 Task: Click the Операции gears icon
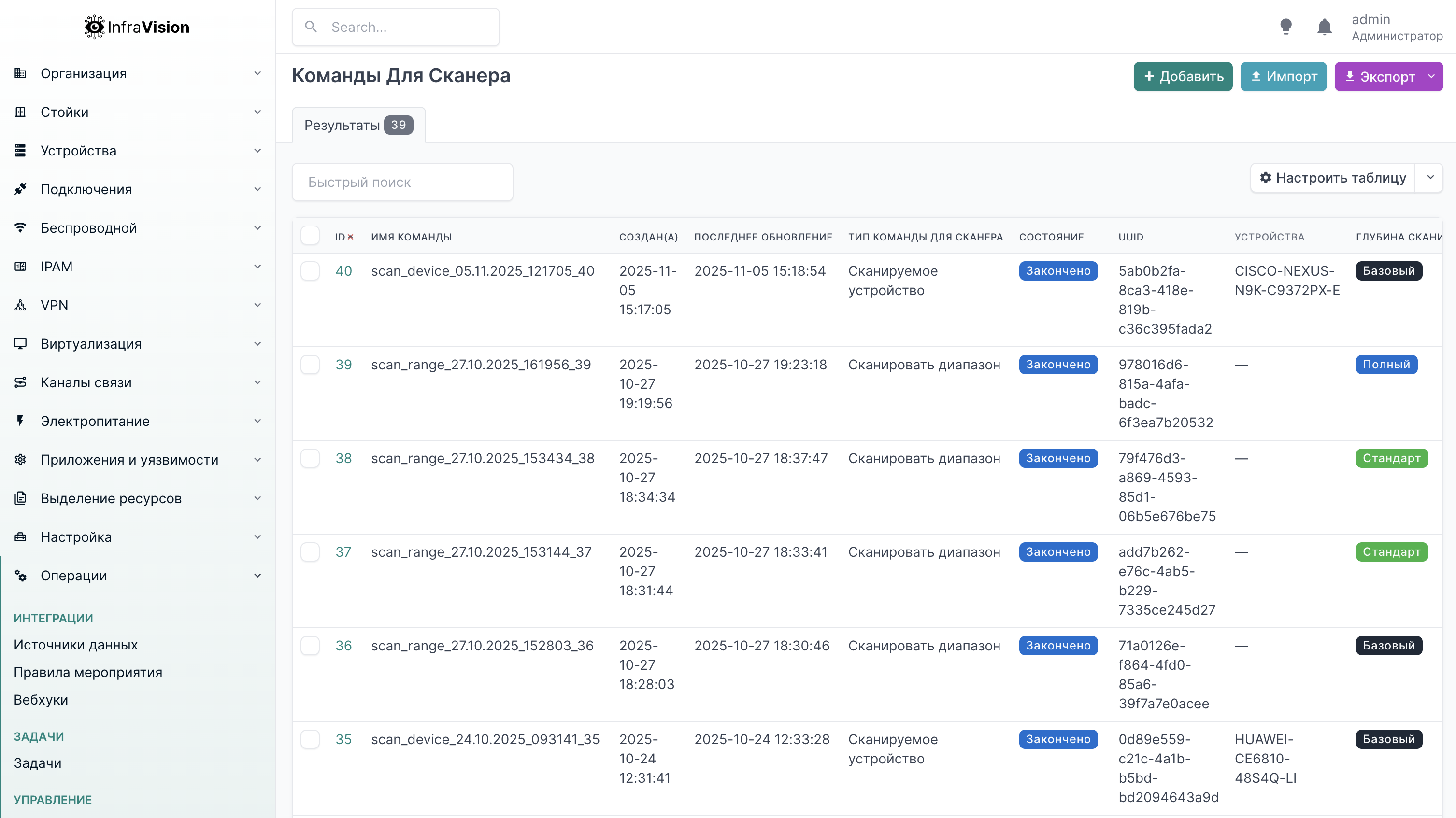tap(20, 575)
